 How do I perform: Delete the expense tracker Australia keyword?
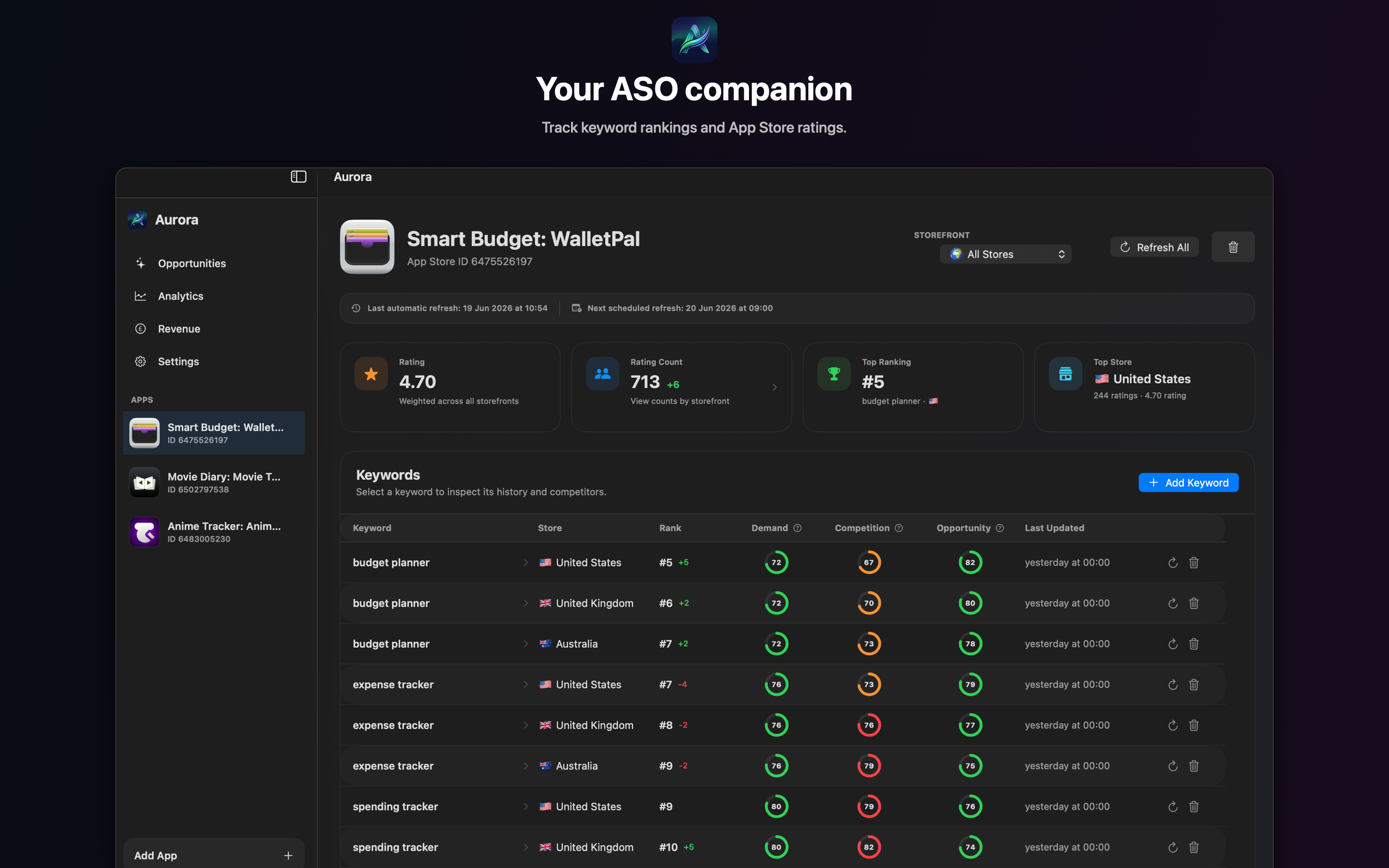tap(1194, 766)
